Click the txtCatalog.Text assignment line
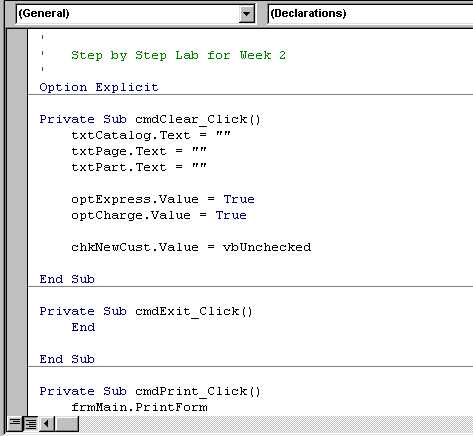This screenshot has height=436, width=473. click(x=151, y=135)
